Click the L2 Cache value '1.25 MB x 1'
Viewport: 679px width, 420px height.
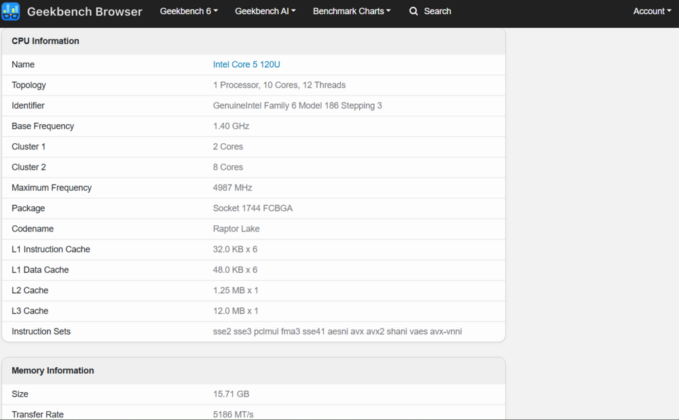[236, 291]
